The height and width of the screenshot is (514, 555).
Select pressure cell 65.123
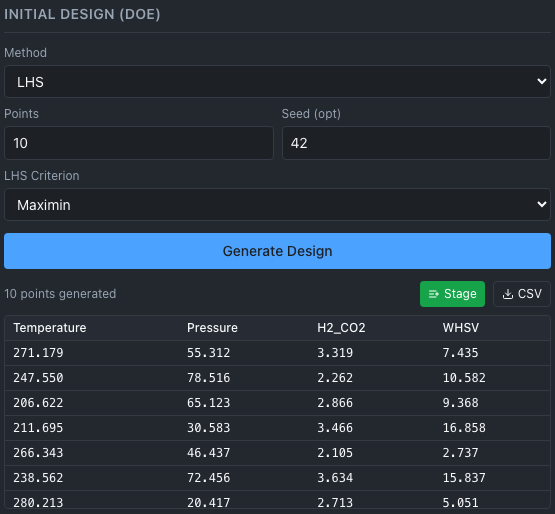pos(208,402)
